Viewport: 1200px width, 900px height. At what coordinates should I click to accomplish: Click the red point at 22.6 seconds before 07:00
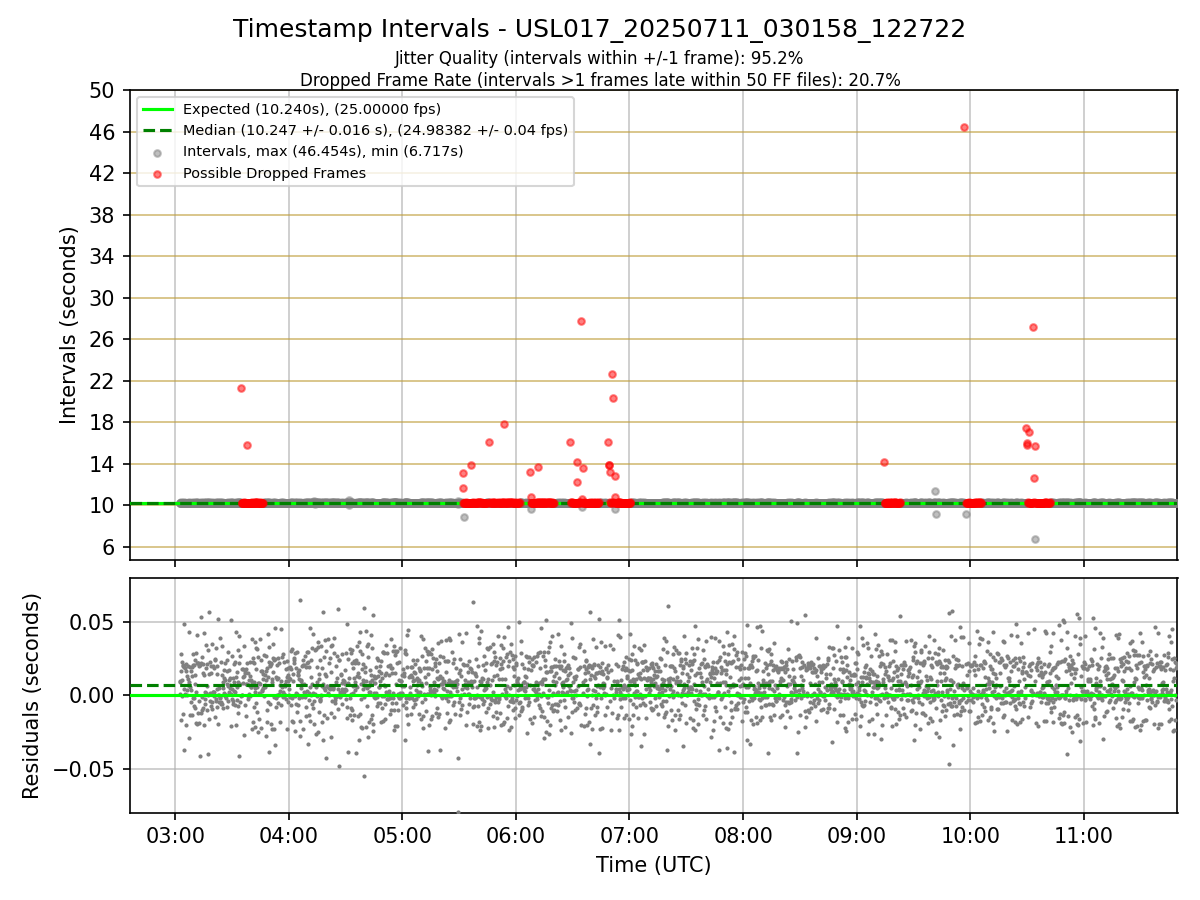[612, 374]
